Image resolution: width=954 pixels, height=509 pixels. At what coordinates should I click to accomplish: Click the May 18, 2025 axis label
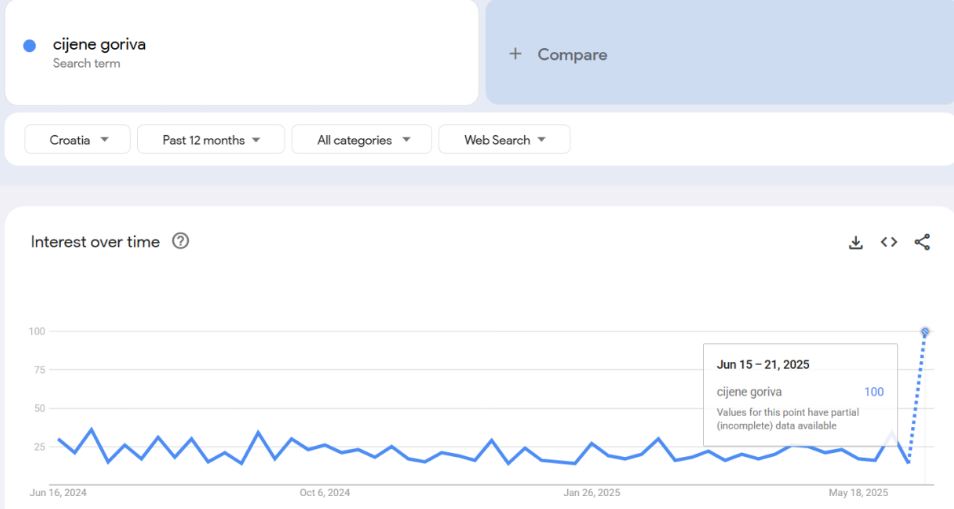[858, 493]
